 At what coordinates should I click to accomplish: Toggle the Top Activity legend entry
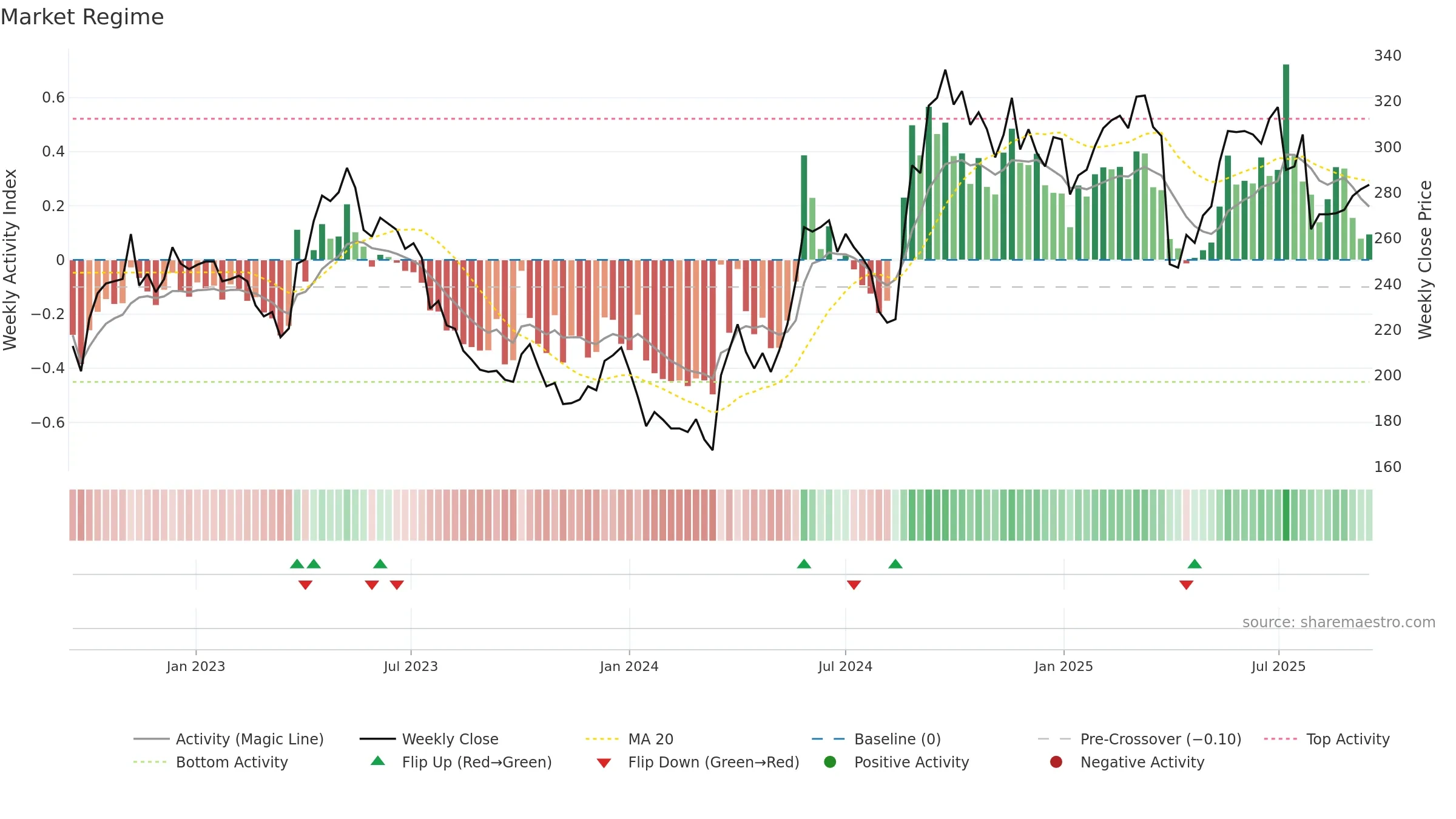[x=1326, y=739]
